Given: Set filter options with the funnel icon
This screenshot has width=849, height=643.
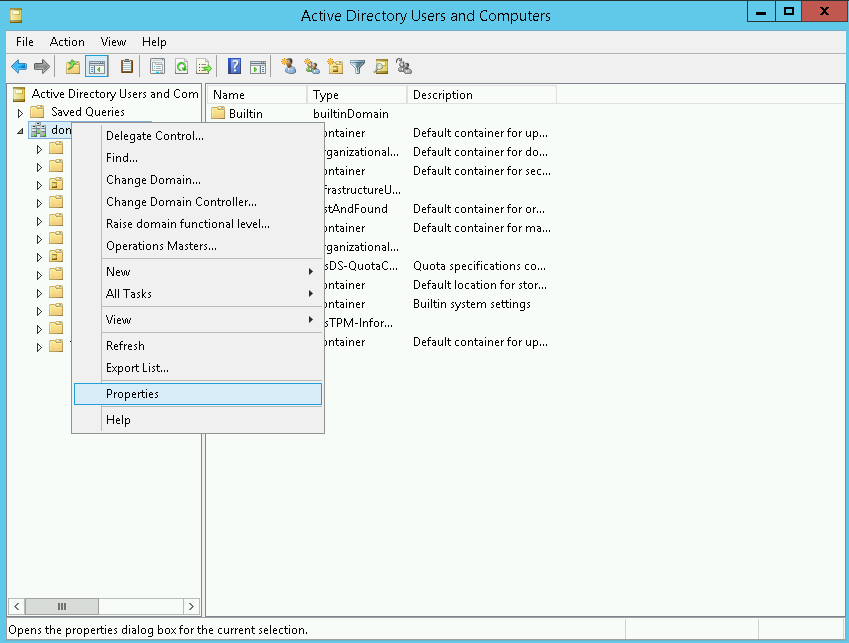Looking at the screenshot, I should pos(357,67).
